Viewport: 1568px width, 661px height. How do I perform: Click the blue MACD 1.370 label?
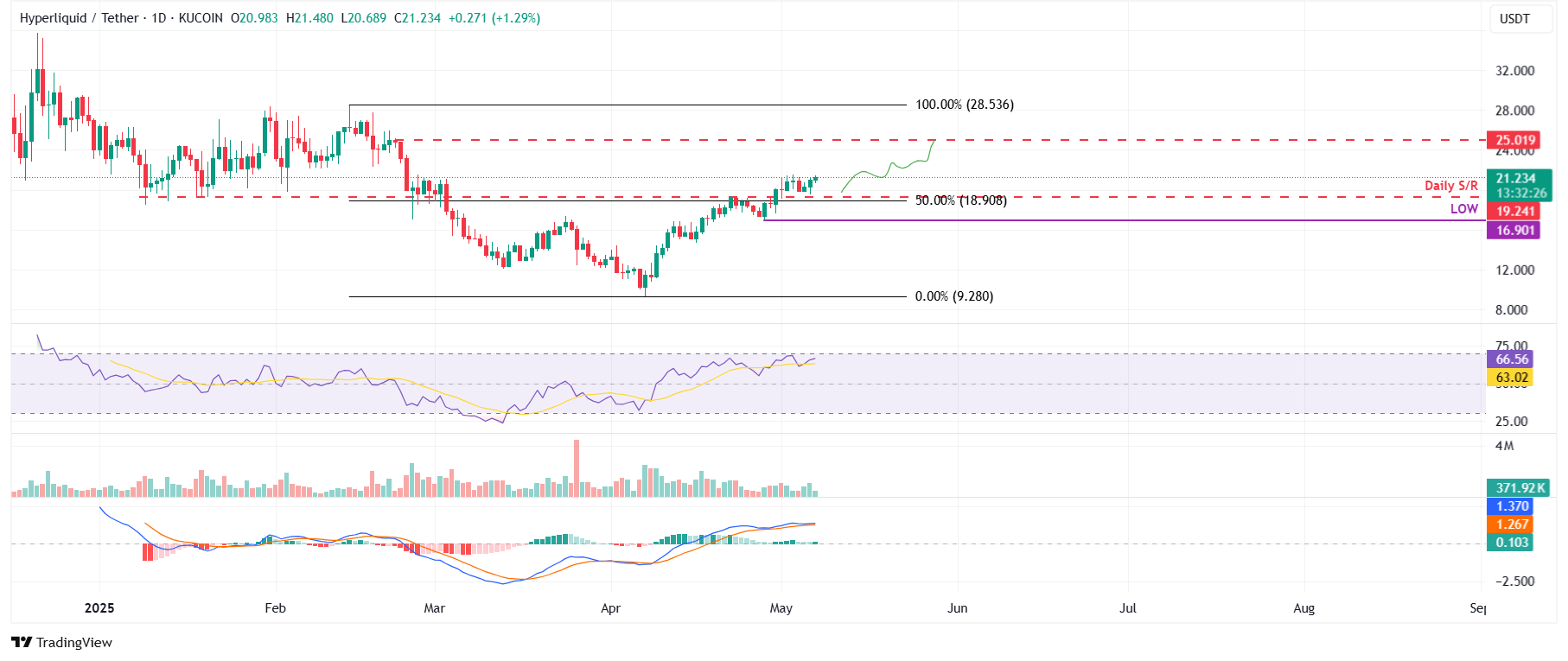(x=1512, y=506)
